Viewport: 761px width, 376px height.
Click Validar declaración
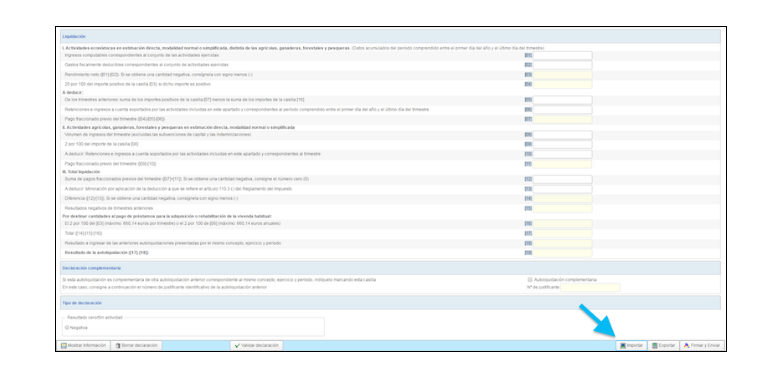point(256,345)
